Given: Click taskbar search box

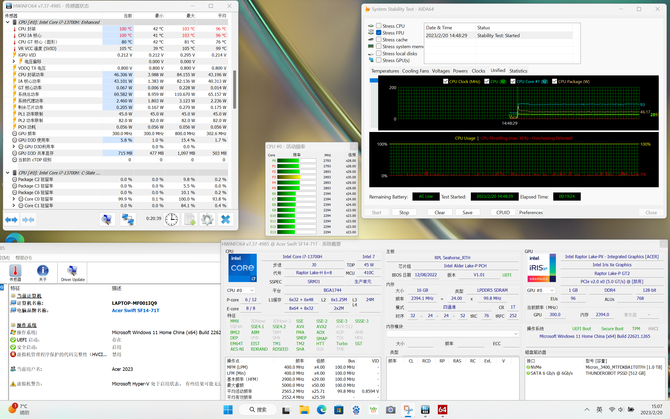Looking at the screenshot, I should pyautogui.click(x=259, y=410).
